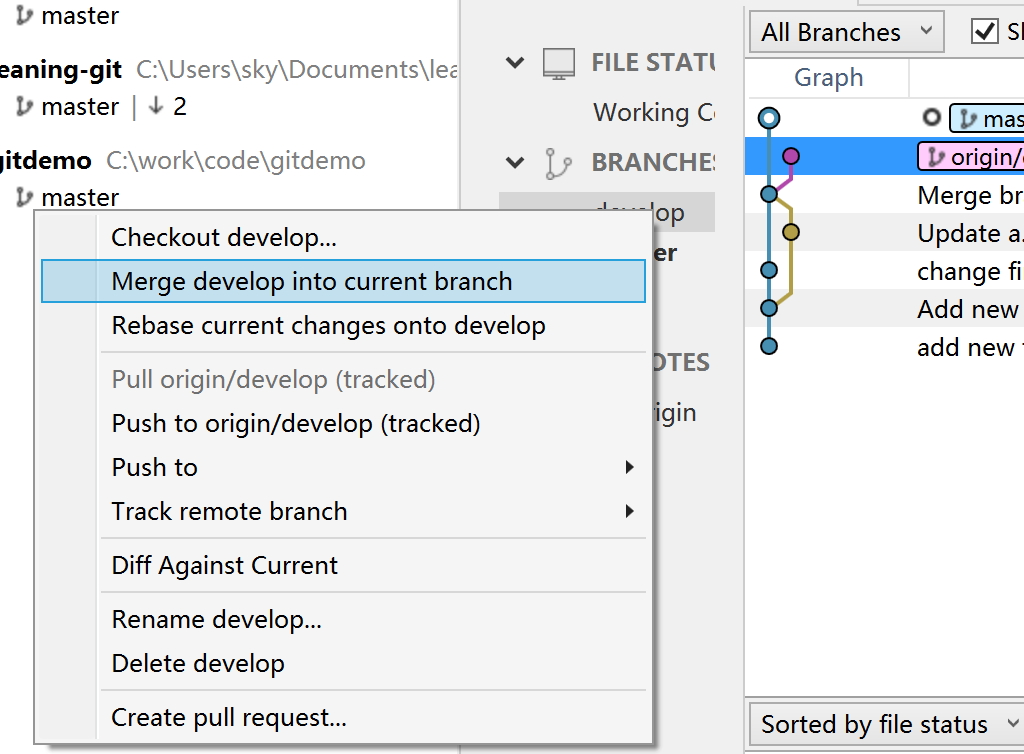
Task: Click the branch icon next to gitdemo master
Action: (24, 198)
